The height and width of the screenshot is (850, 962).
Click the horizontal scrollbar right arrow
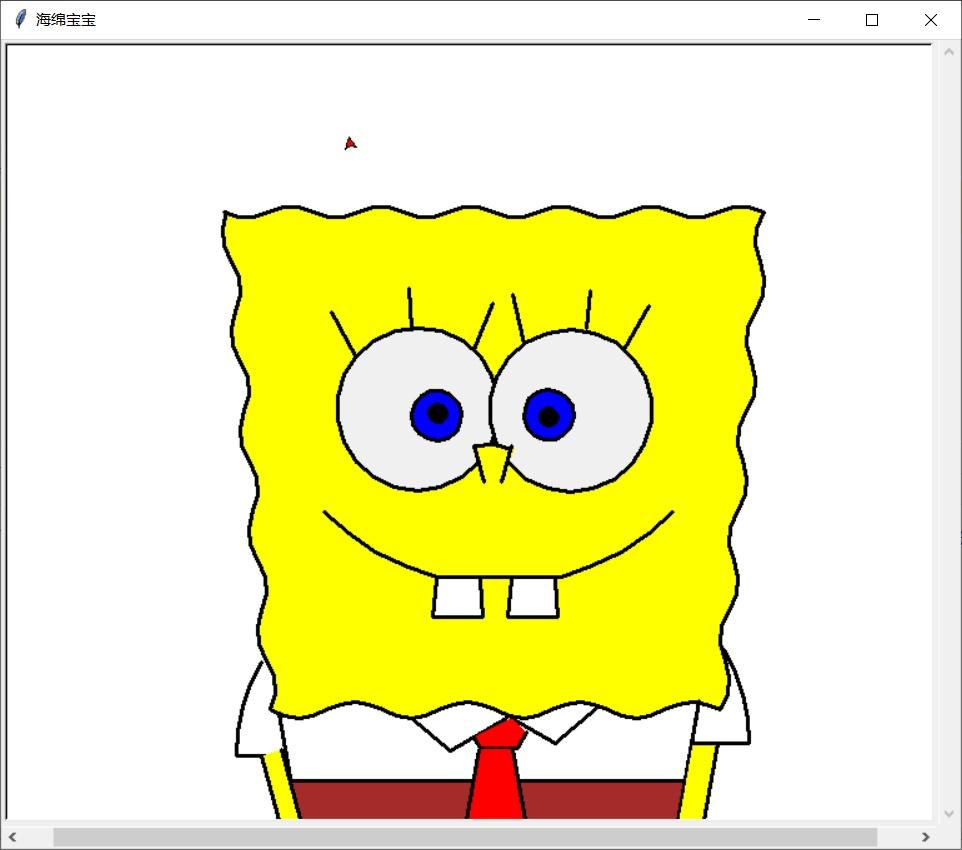click(926, 836)
